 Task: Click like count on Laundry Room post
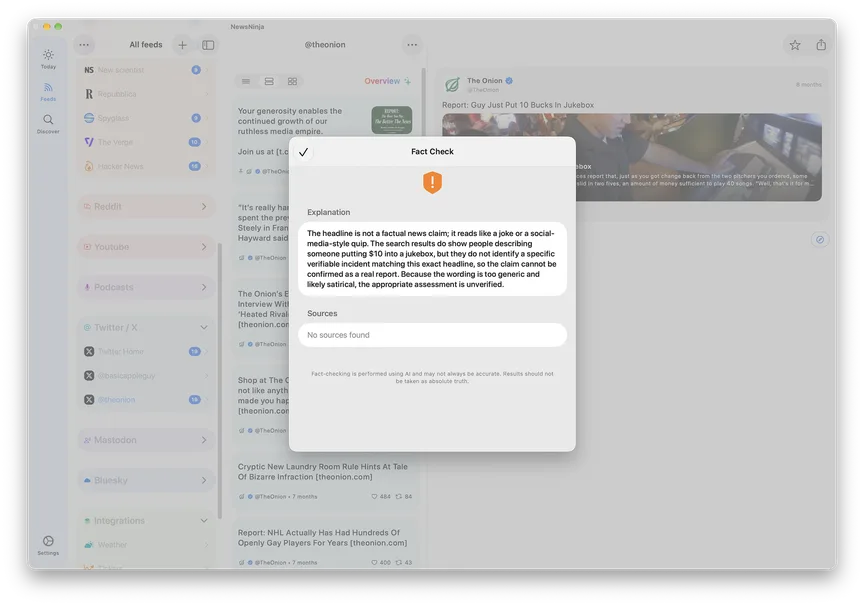(x=381, y=497)
